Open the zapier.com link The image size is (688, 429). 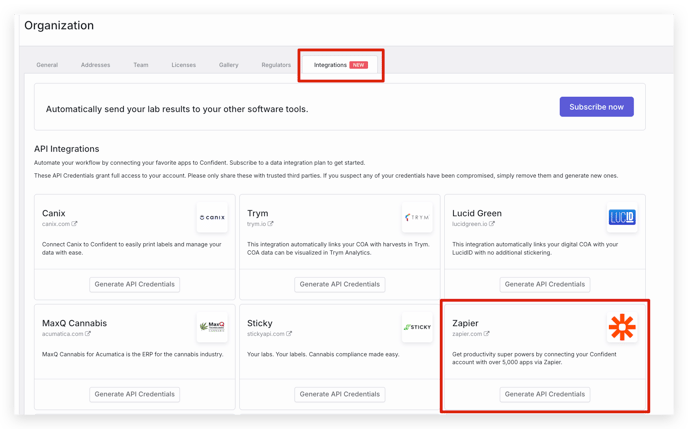coord(470,334)
